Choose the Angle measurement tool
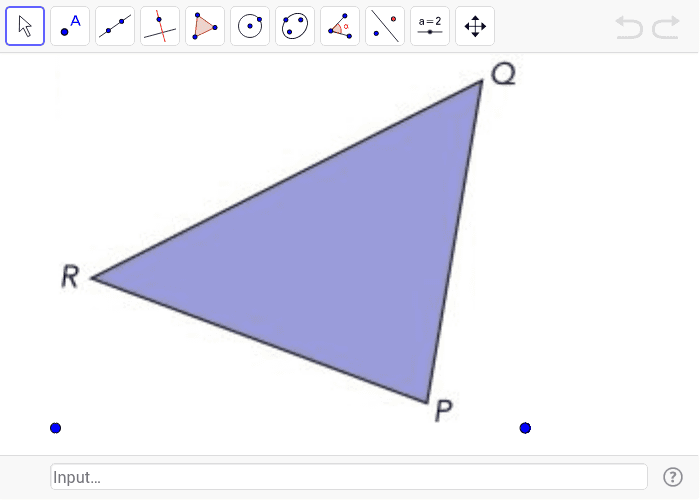Viewport: 700px width, 500px height. tap(340, 26)
